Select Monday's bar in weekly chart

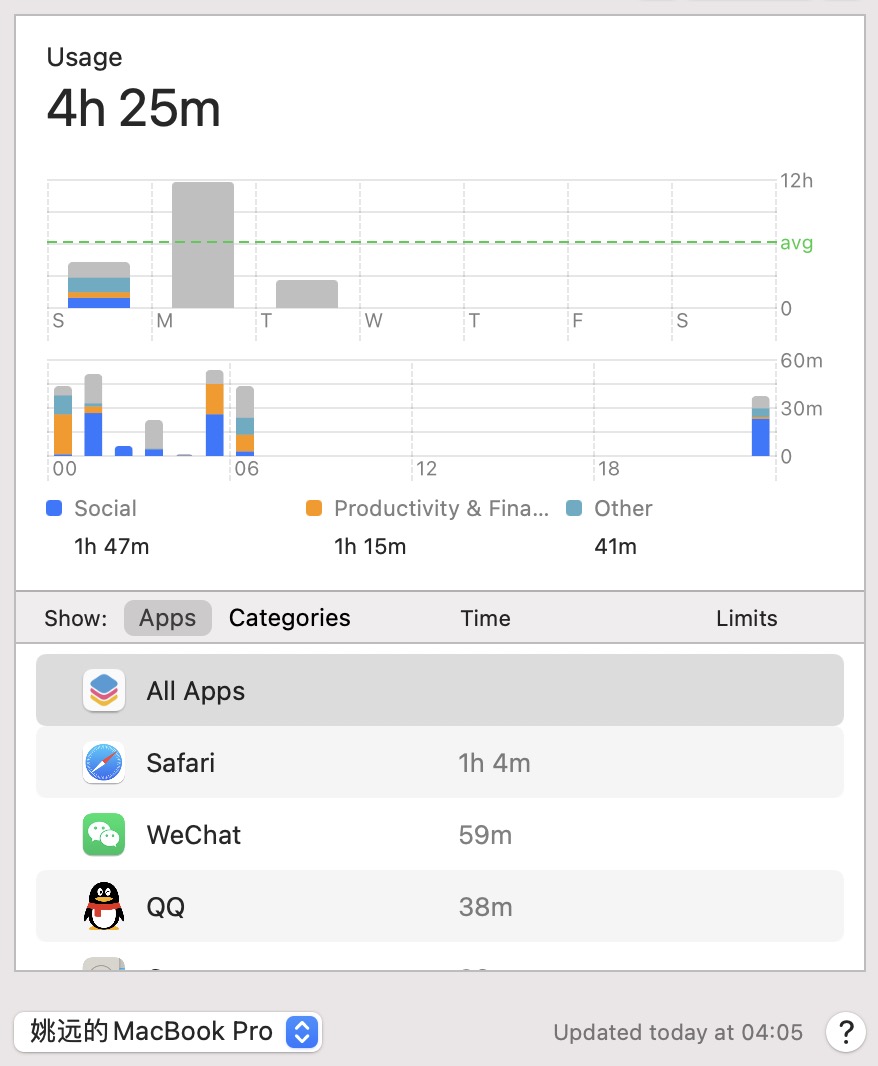[x=203, y=245]
